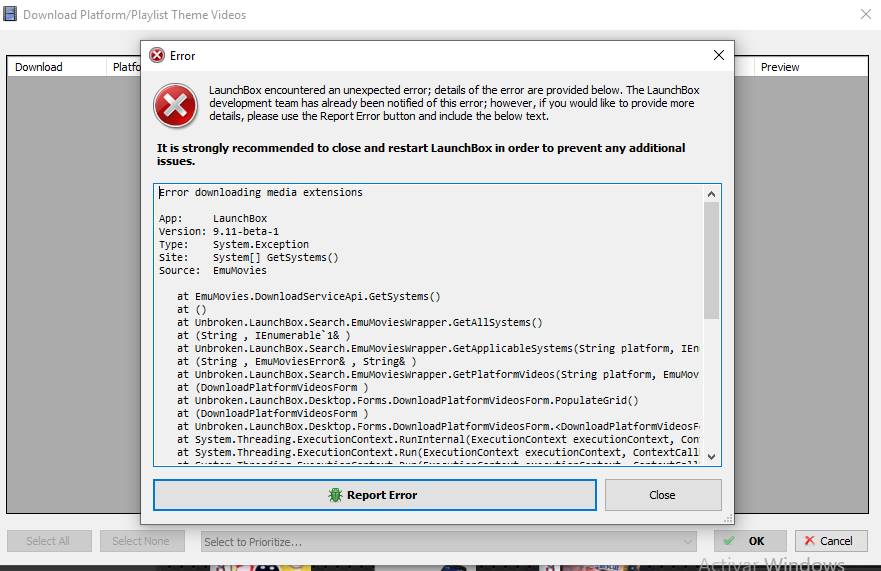This screenshot has height=571, width=881.
Task: Open the Select to Prioritize dropdown
Action: [449, 542]
